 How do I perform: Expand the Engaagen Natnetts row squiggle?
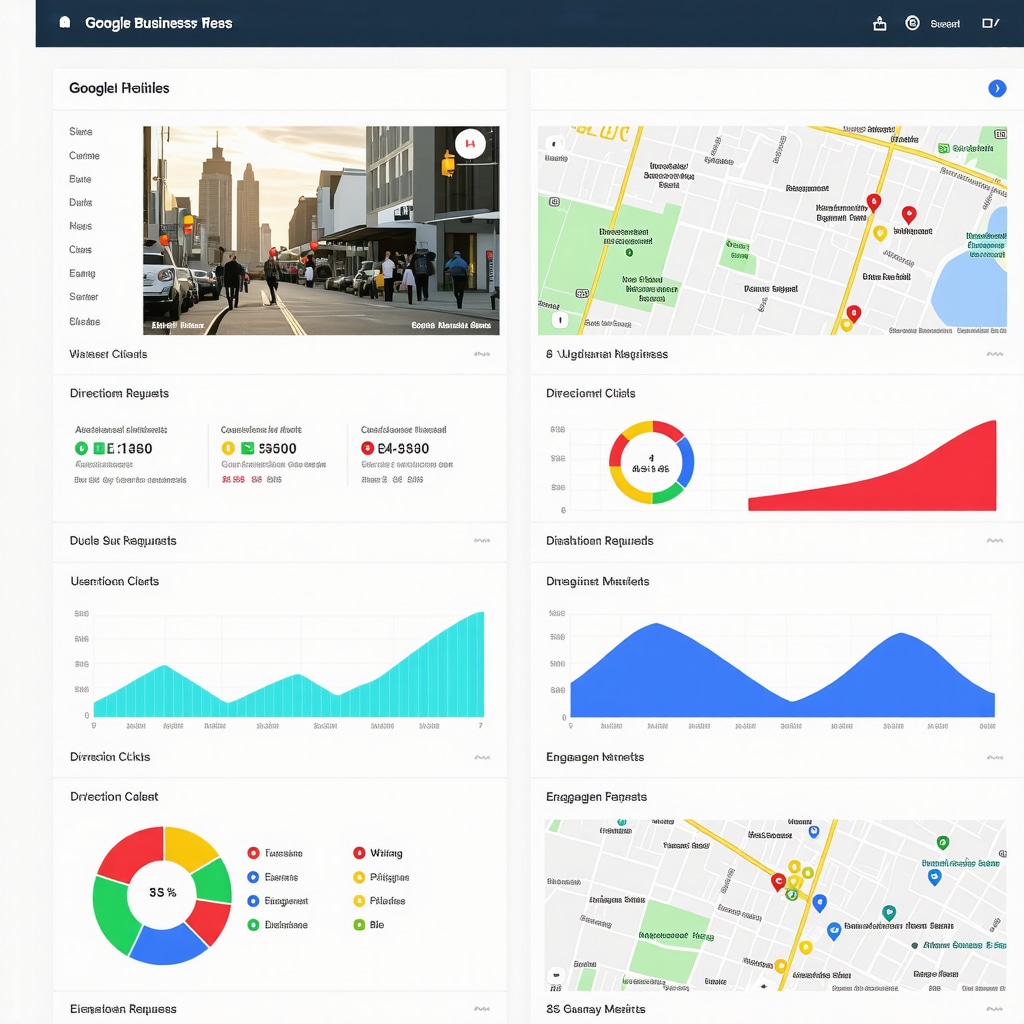point(995,758)
